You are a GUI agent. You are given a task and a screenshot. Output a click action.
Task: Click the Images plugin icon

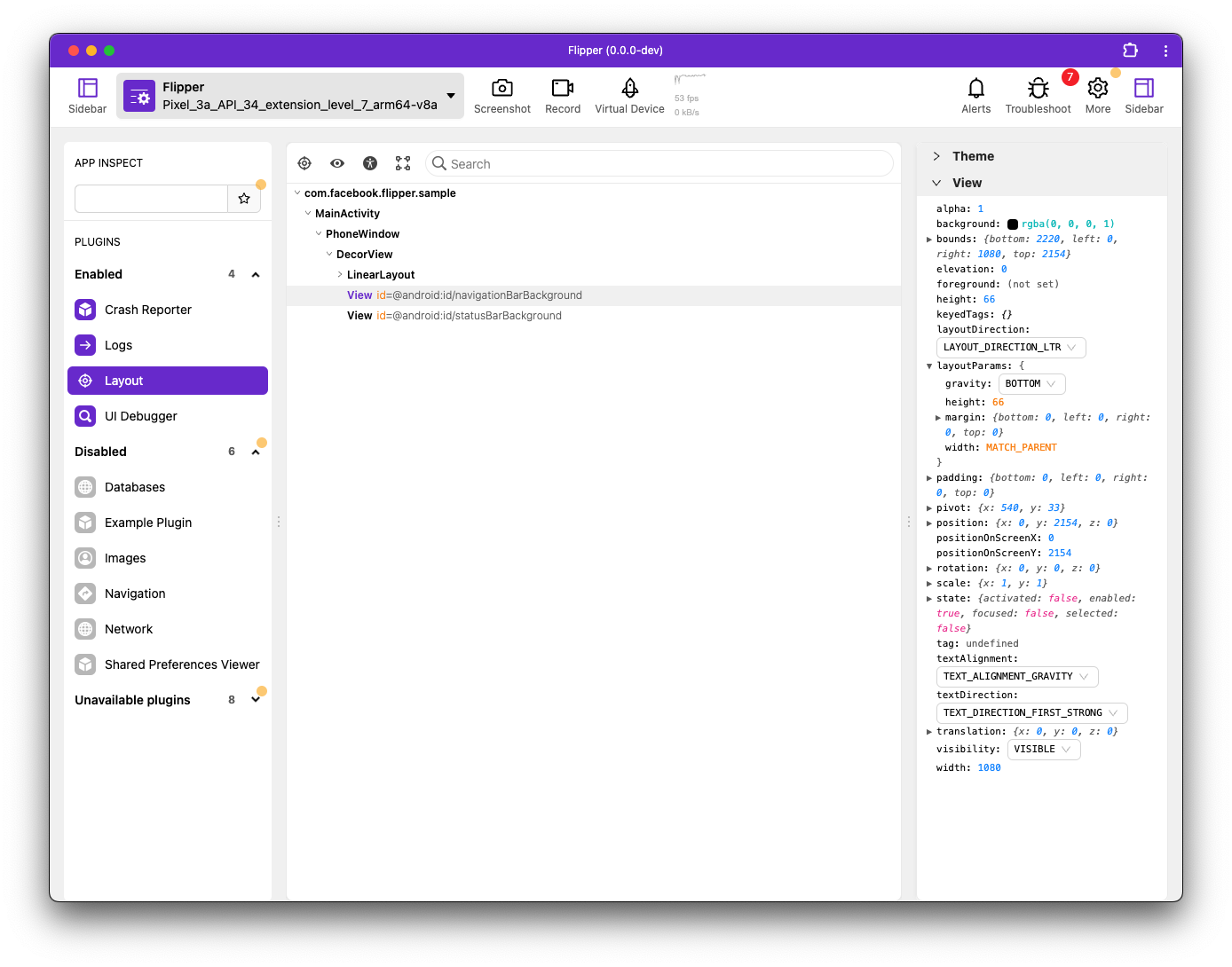85,558
